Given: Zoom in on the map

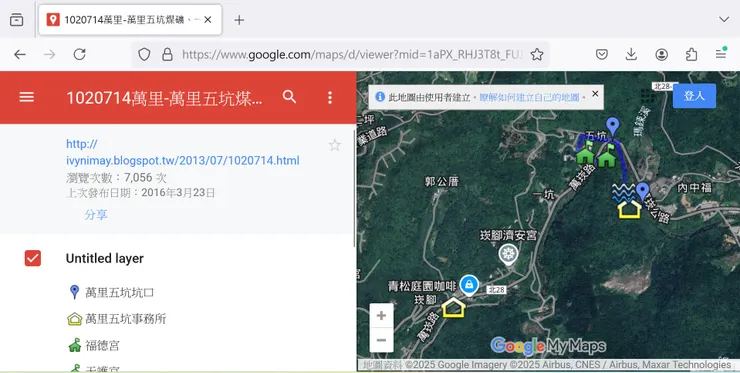Looking at the screenshot, I should [381, 315].
